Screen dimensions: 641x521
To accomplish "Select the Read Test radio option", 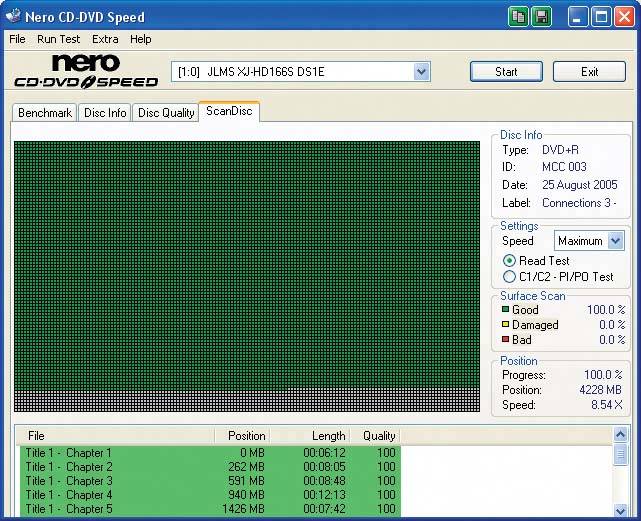I will (510, 261).
